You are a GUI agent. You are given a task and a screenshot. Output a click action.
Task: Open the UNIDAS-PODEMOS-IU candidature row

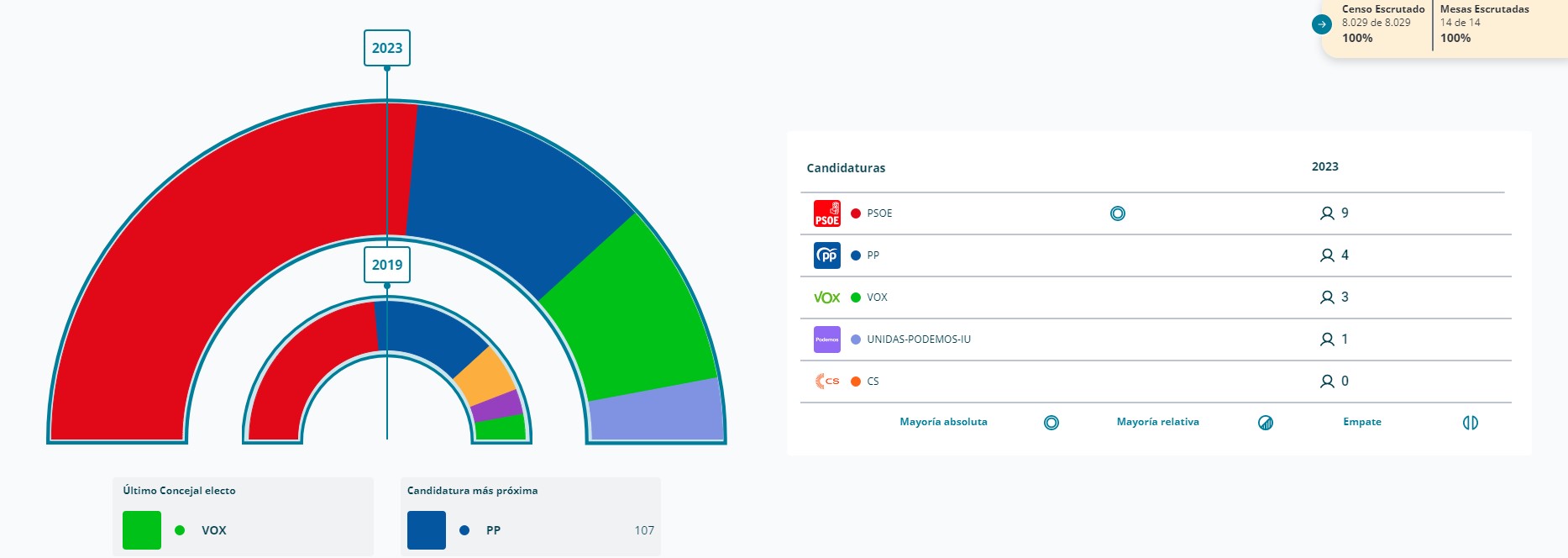1156,340
